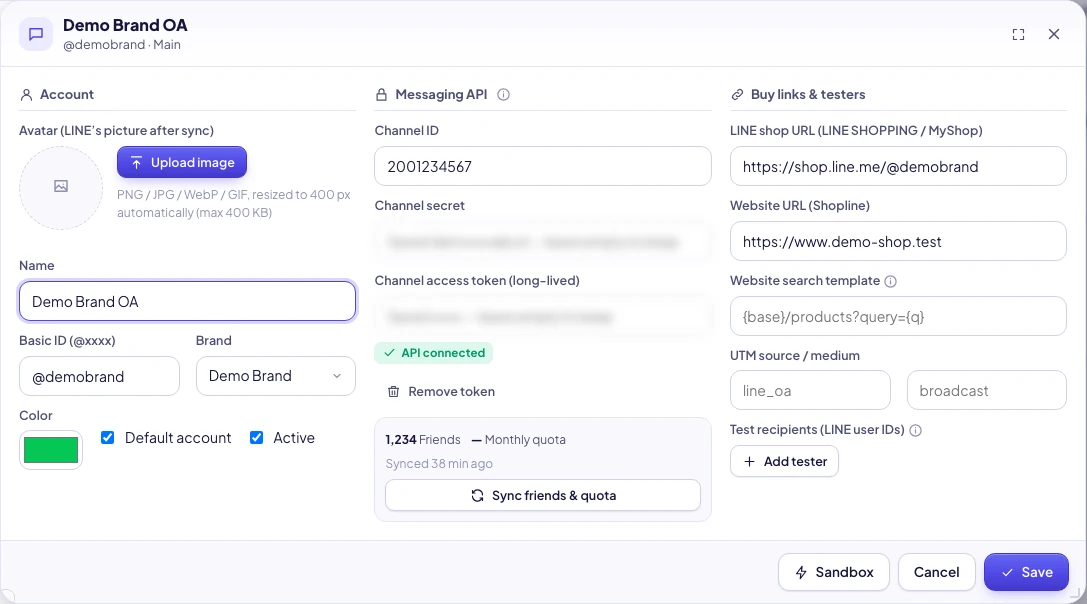Click the Add tester button
The height and width of the screenshot is (604, 1087).
click(x=784, y=461)
